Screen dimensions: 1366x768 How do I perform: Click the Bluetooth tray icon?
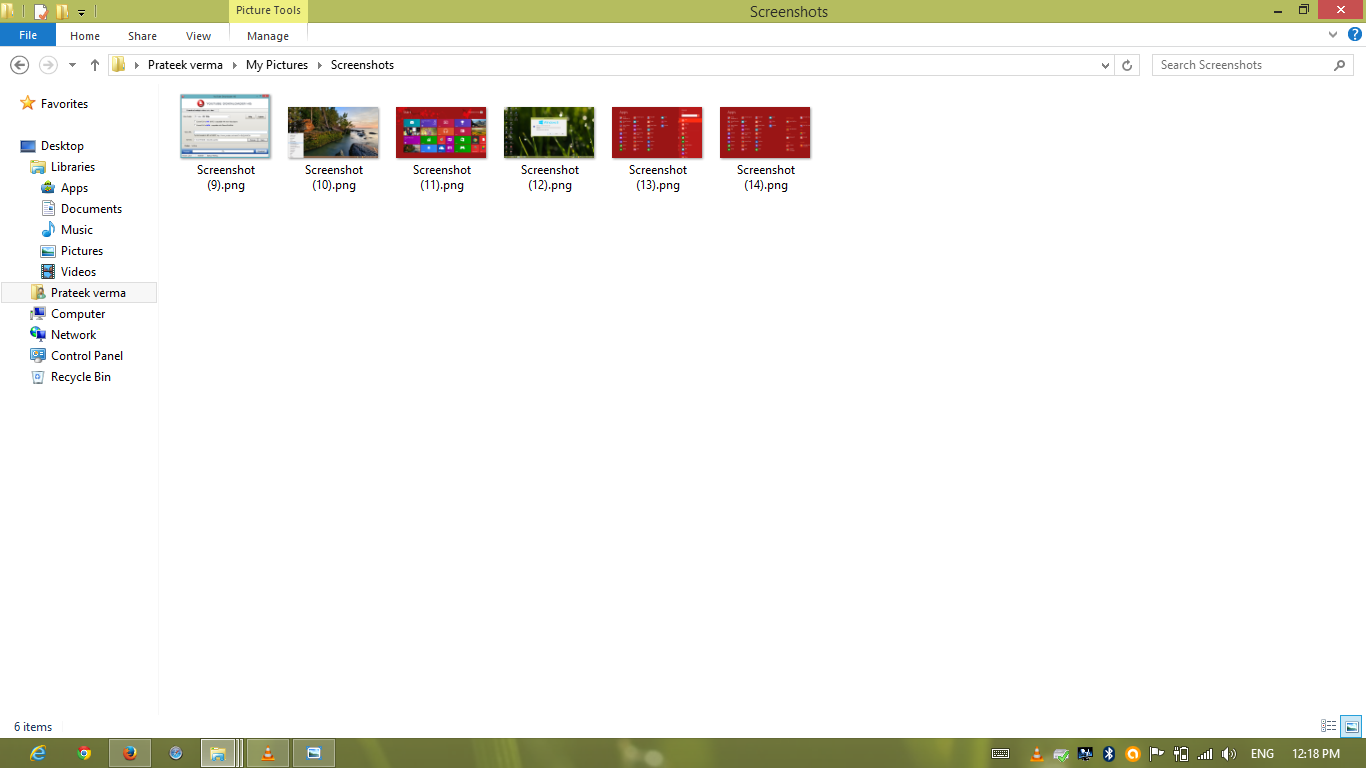[1109, 754]
